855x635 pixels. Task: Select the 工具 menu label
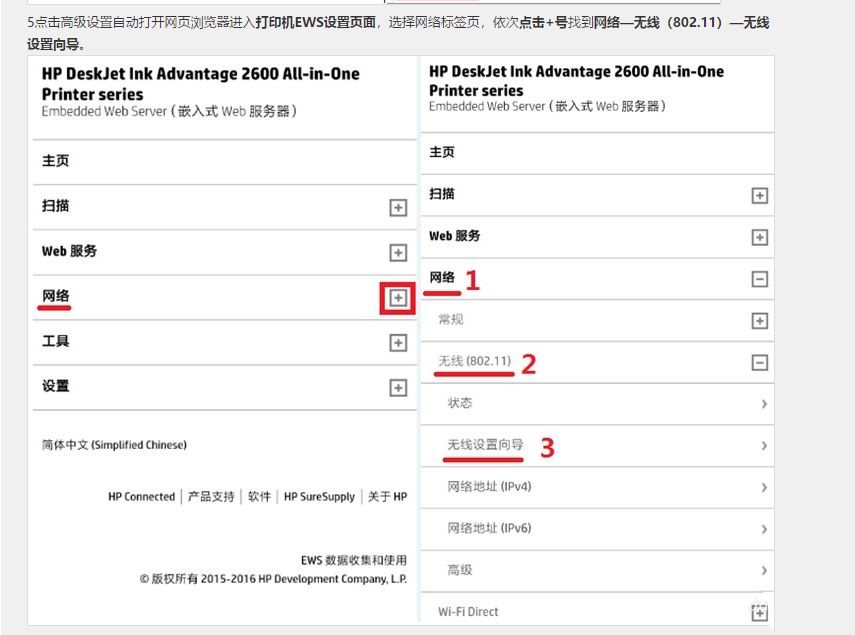coord(56,341)
